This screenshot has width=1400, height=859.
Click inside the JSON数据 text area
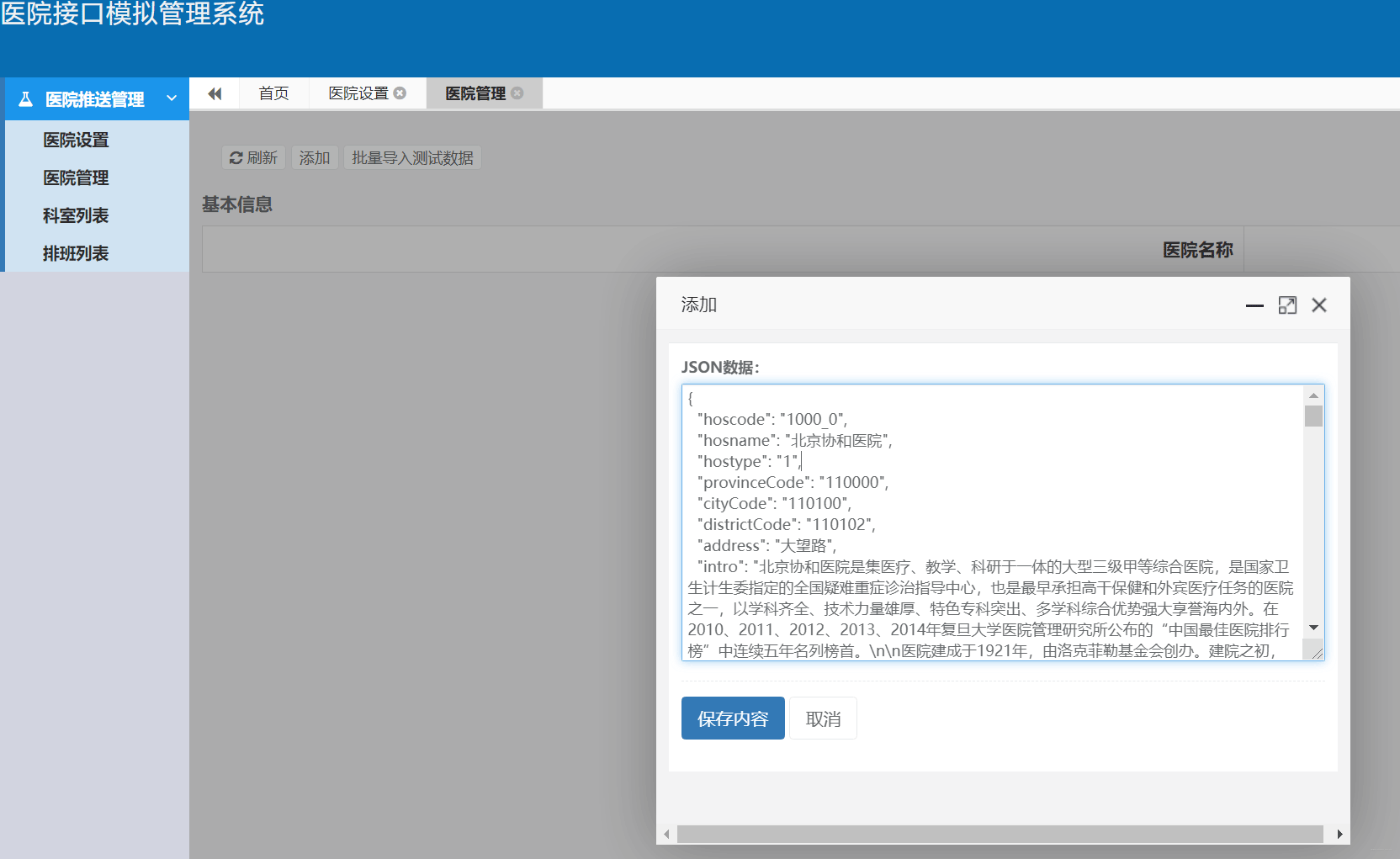(x=968, y=522)
